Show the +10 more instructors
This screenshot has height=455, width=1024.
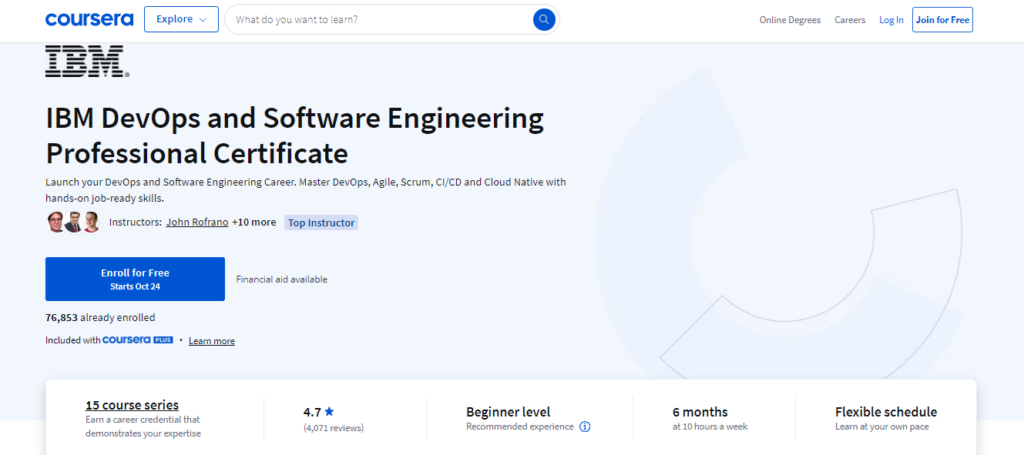click(x=254, y=223)
